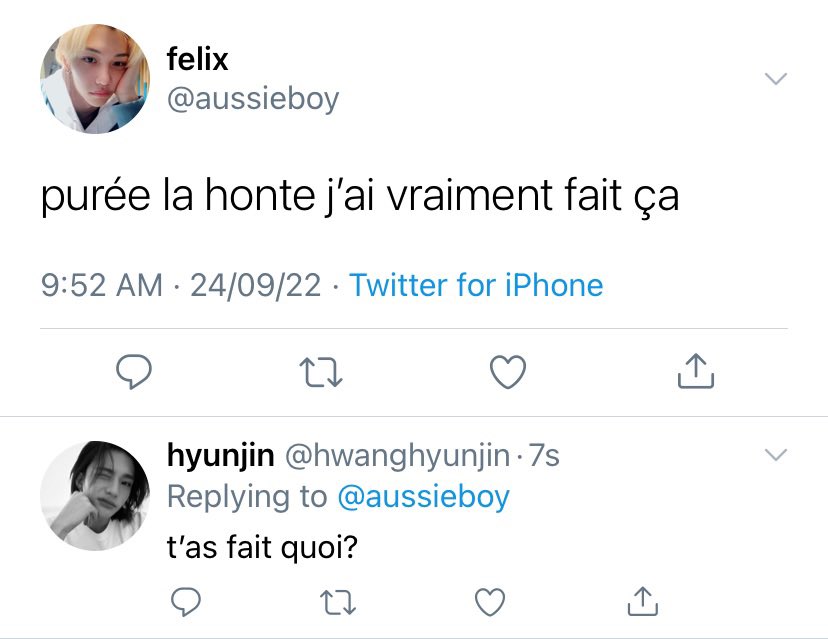Open the 9:52 AM timestamp details
This screenshot has height=639, width=828.
pos(101,286)
